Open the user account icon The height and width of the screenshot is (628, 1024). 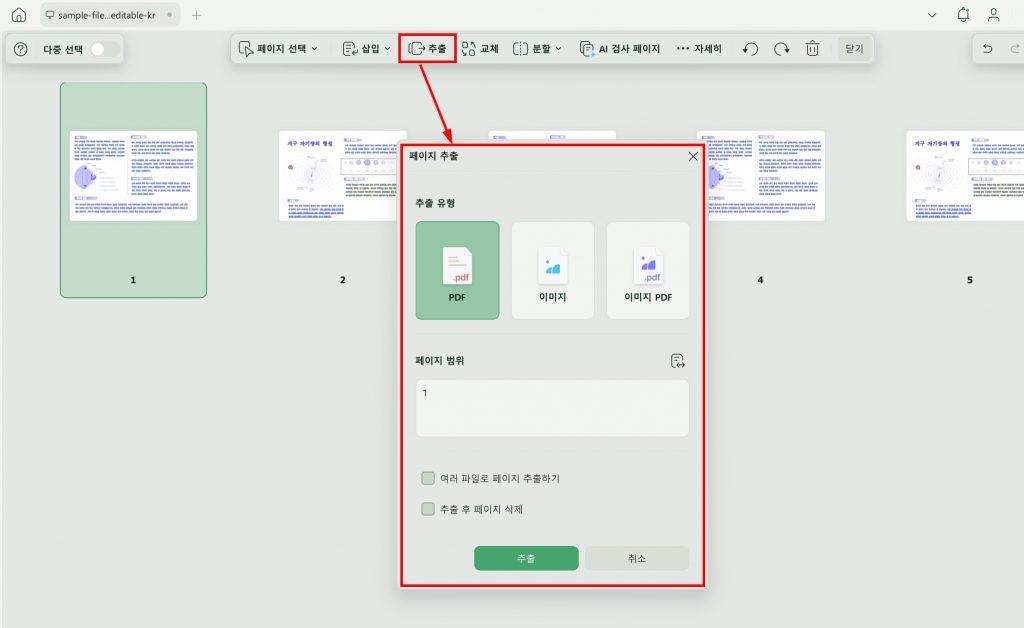(x=993, y=15)
